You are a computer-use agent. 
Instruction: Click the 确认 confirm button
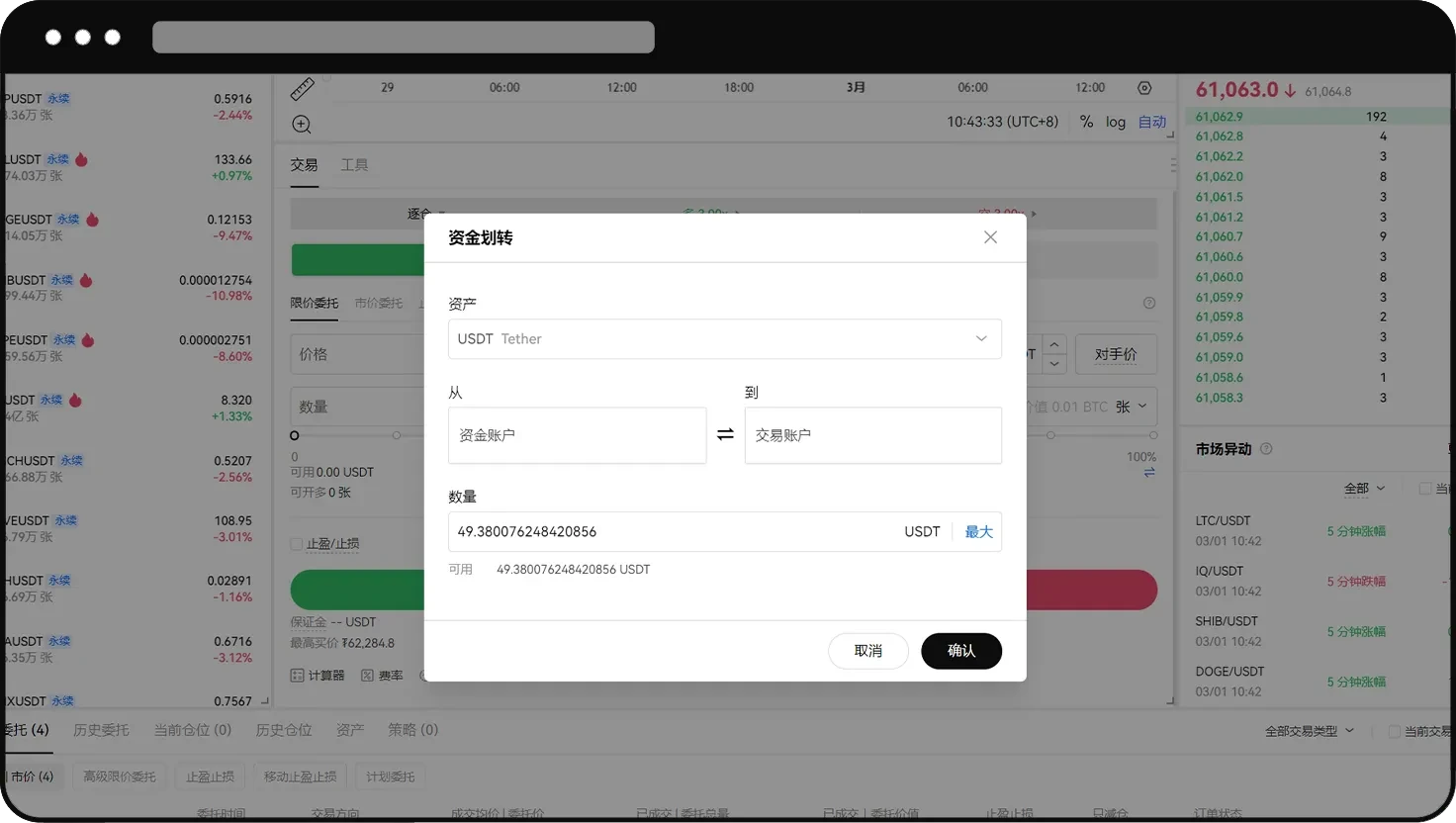tap(960, 651)
